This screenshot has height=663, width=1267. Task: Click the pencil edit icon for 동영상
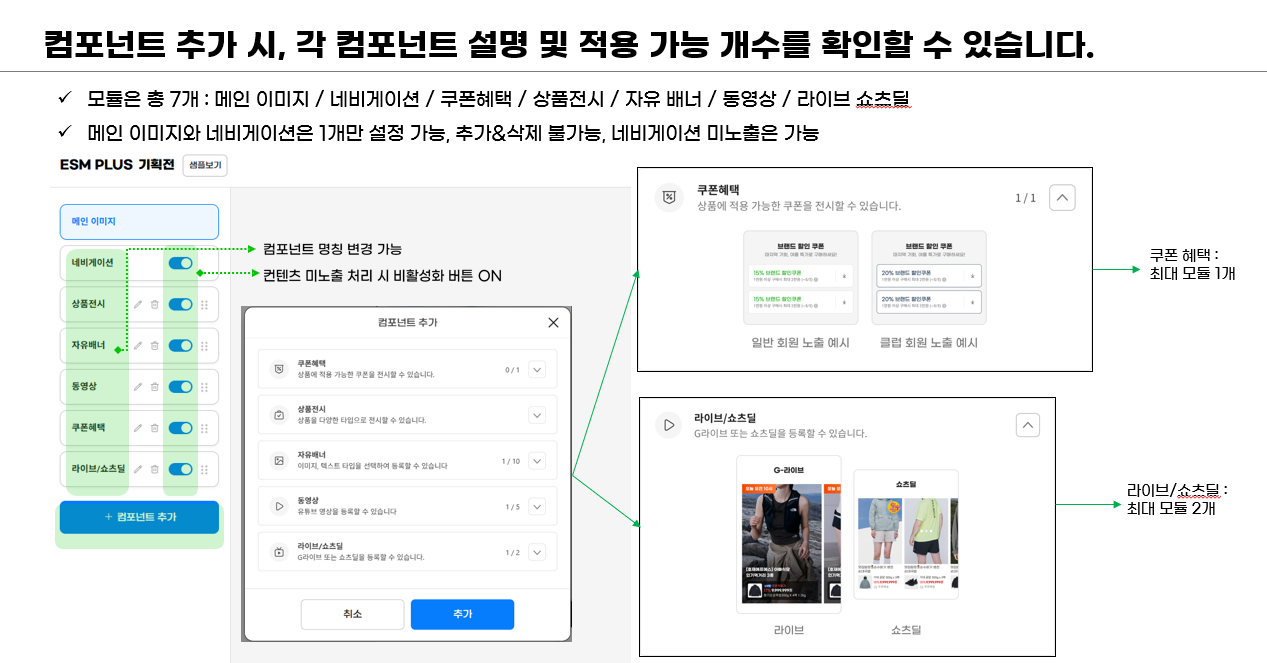coord(138,386)
